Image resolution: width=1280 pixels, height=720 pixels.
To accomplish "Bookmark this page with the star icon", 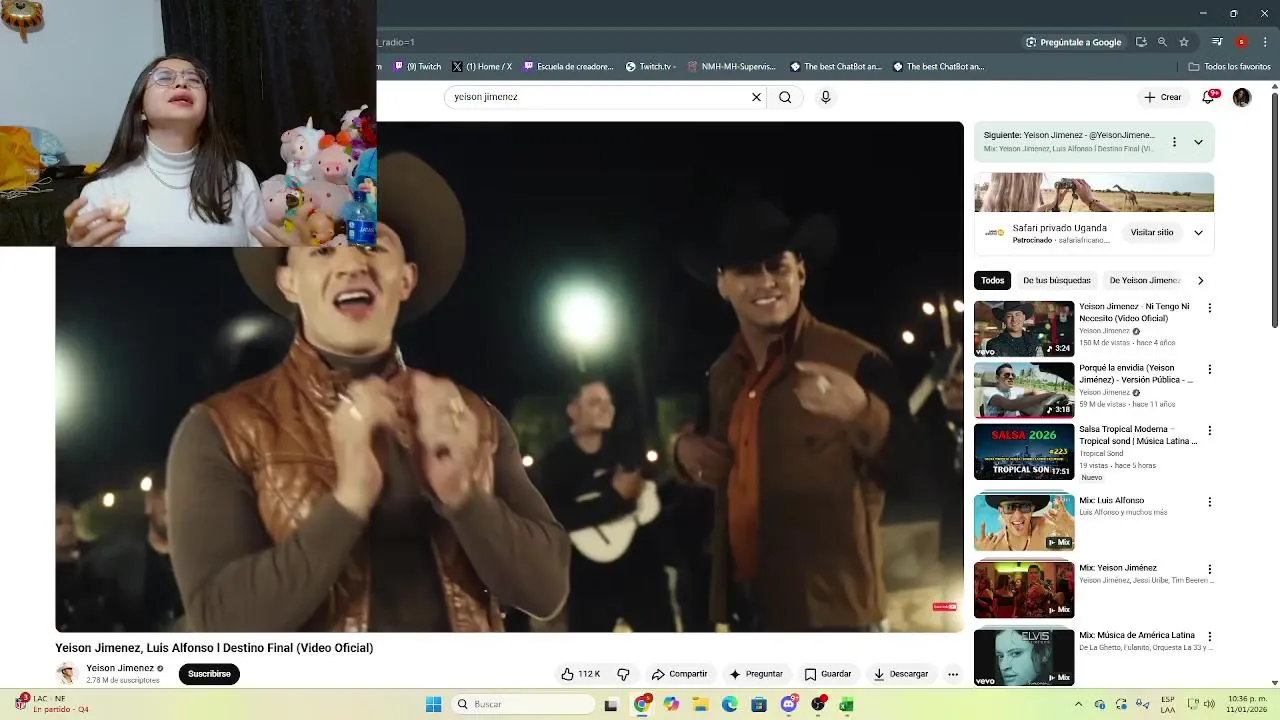I will 1184,42.
